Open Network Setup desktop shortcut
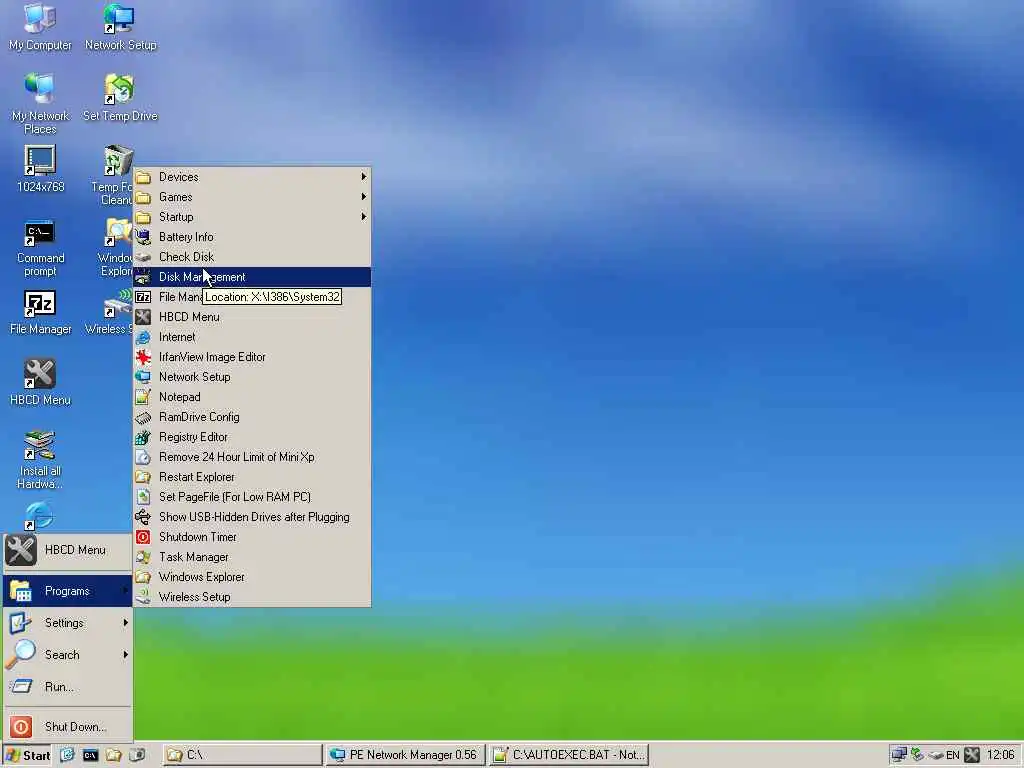Screen dimensions: 1024x768 pyautogui.click(x=120, y=27)
